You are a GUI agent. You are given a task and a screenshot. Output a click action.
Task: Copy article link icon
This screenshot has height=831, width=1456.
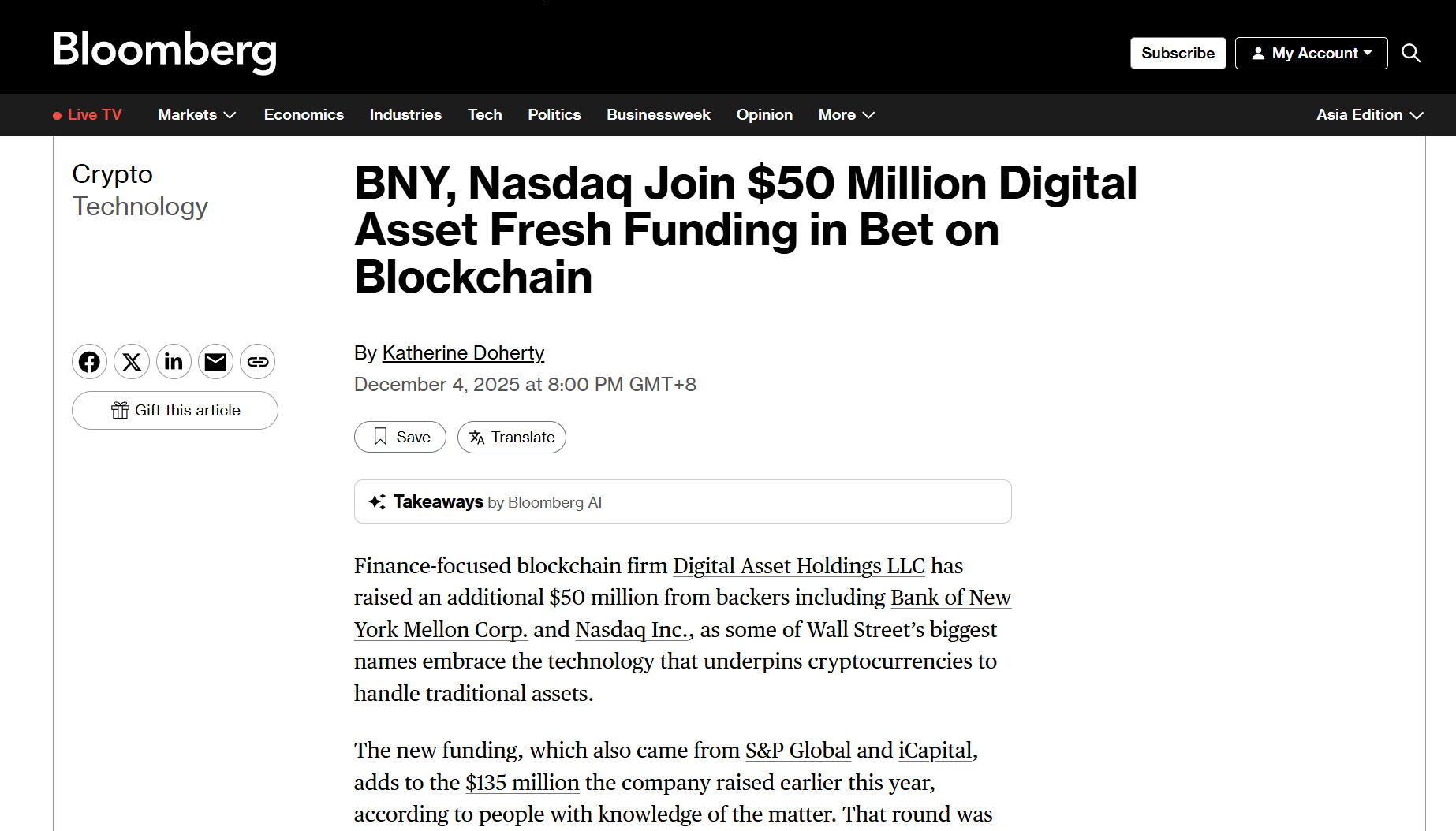tap(258, 362)
